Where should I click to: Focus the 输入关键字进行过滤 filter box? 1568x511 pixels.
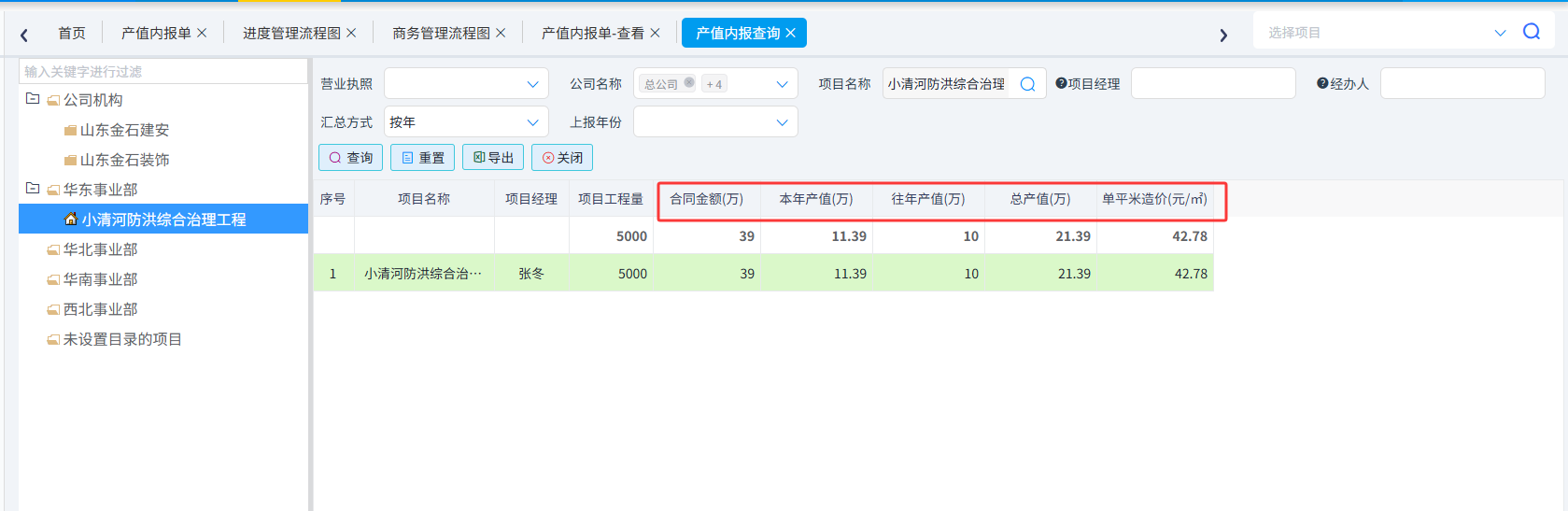click(x=163, y=71)
